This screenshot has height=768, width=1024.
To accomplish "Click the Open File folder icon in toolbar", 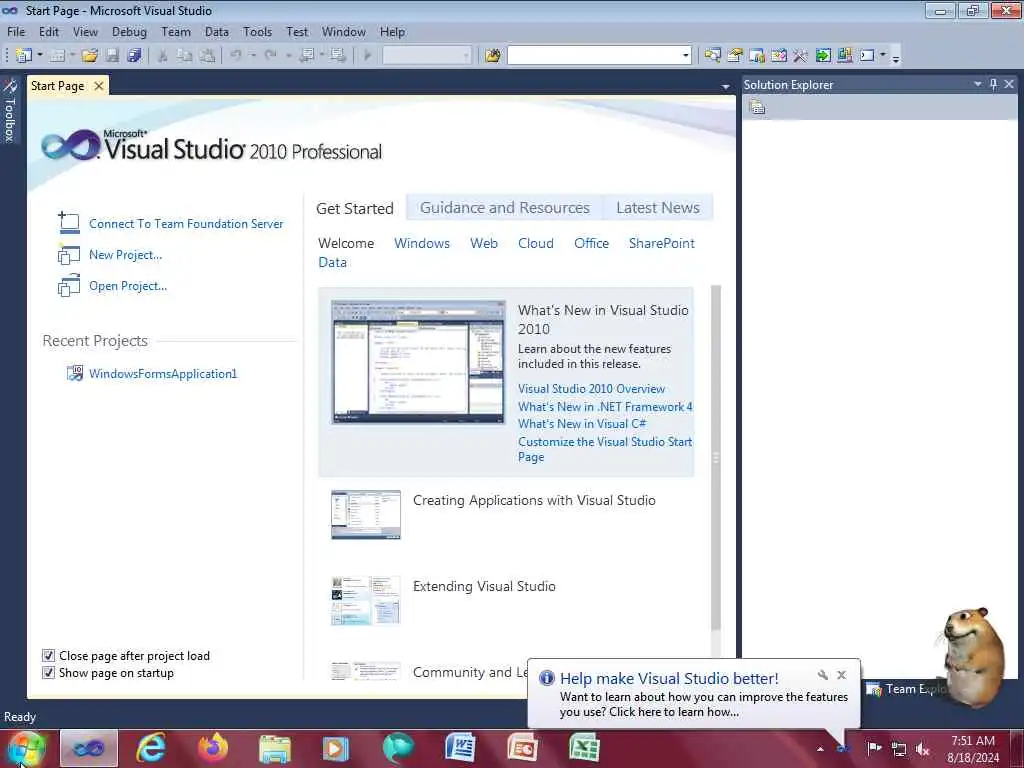I will click(x=90, y=56).
